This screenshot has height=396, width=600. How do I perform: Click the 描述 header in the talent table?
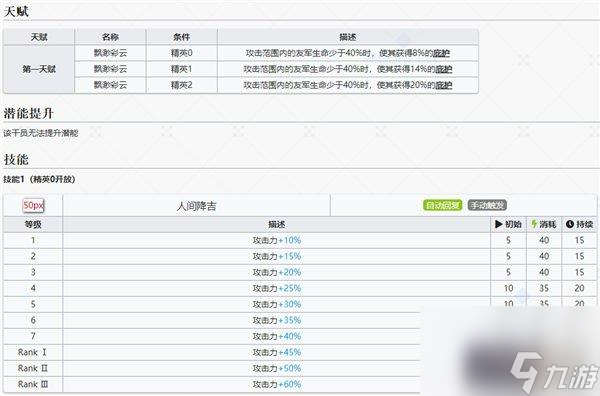point(348,37)
